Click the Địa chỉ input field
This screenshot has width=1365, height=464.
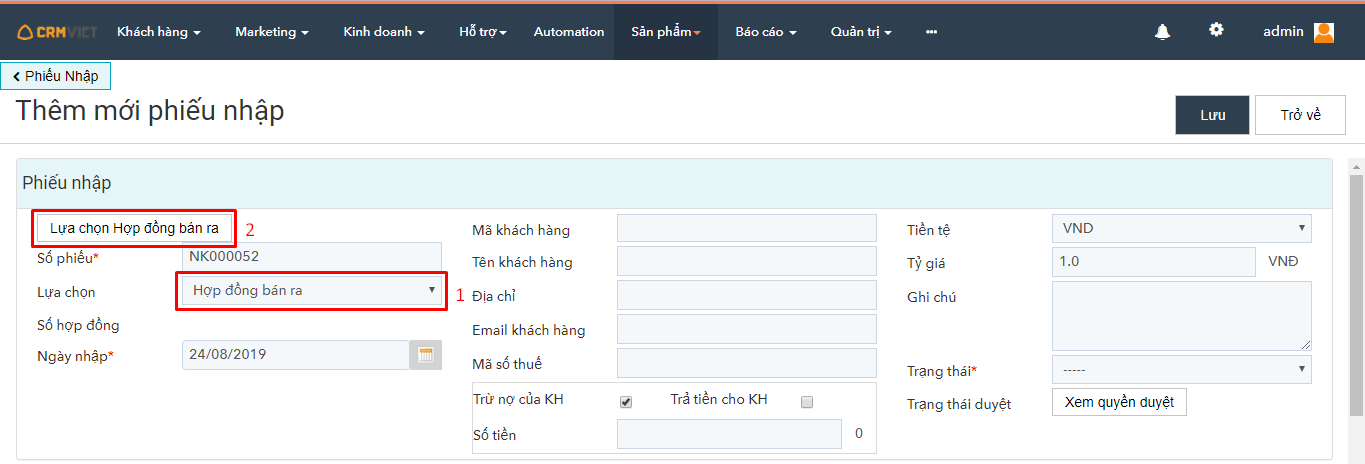(x=747, y=296)
